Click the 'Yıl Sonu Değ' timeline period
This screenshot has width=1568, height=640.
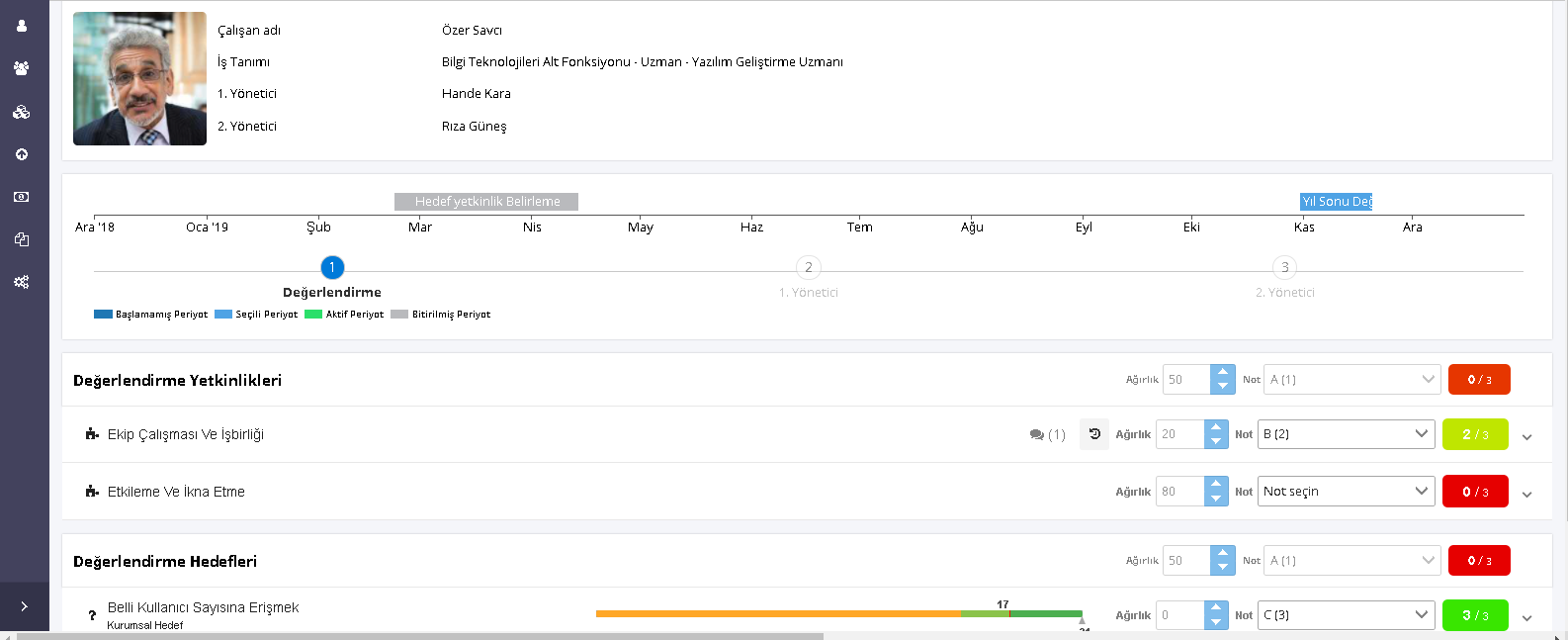pos(1336,202)
